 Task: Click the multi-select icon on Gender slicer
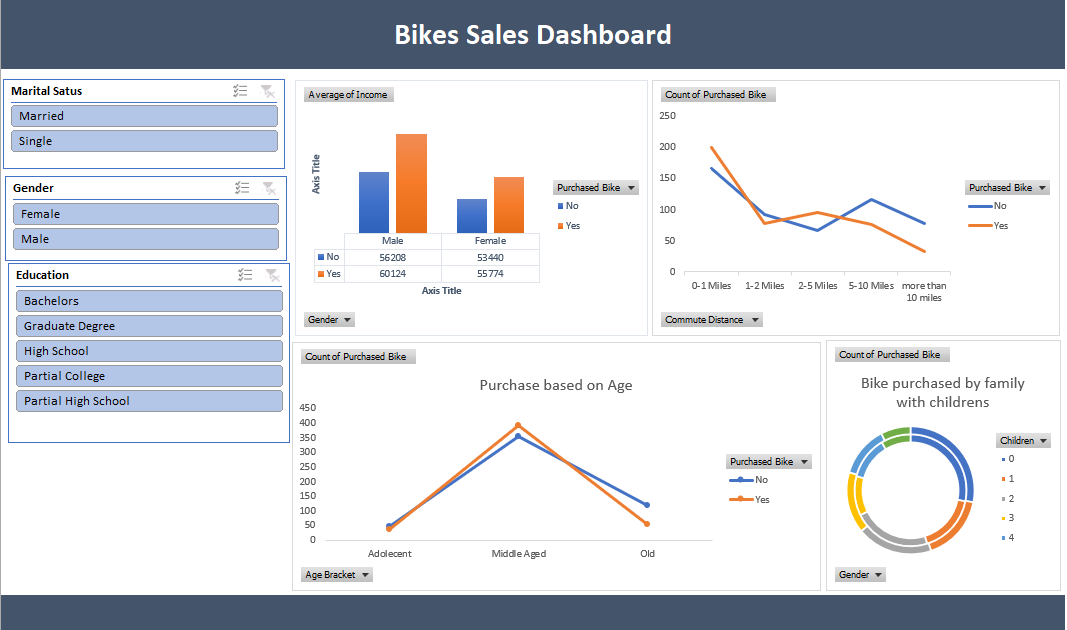click(x=240, y=187)
